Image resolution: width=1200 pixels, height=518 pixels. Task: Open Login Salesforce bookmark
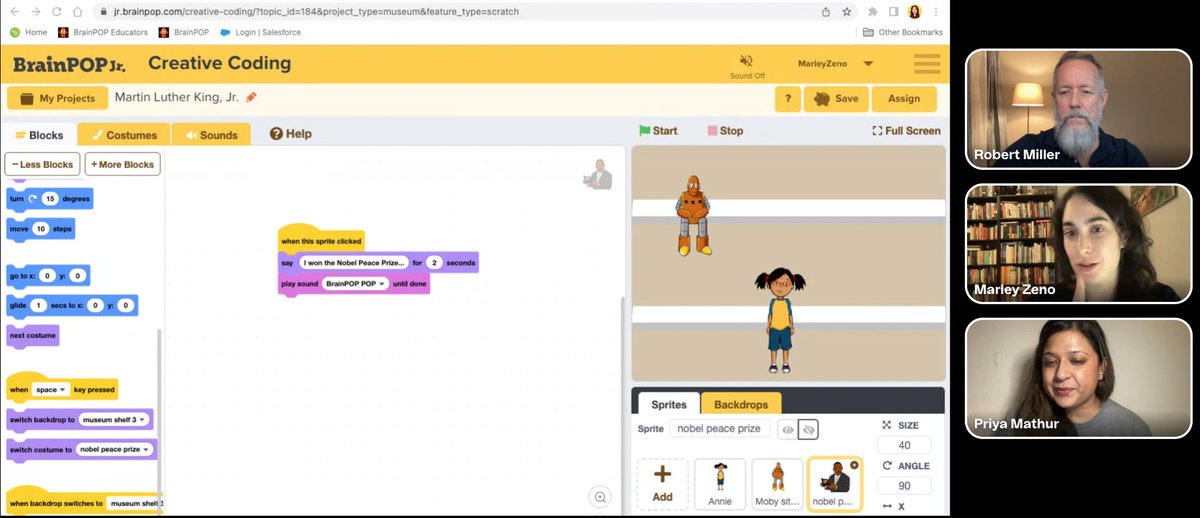[260, 32]
